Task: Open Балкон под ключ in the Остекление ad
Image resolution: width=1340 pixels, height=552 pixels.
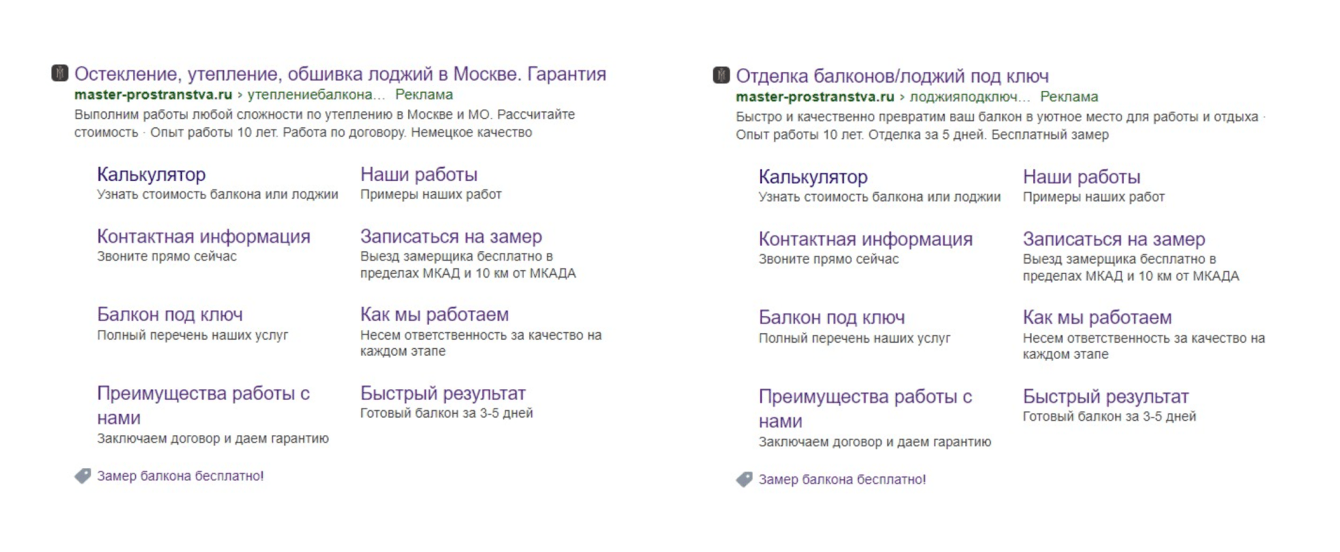Action: pyautogui.click(x=169, y=315)
